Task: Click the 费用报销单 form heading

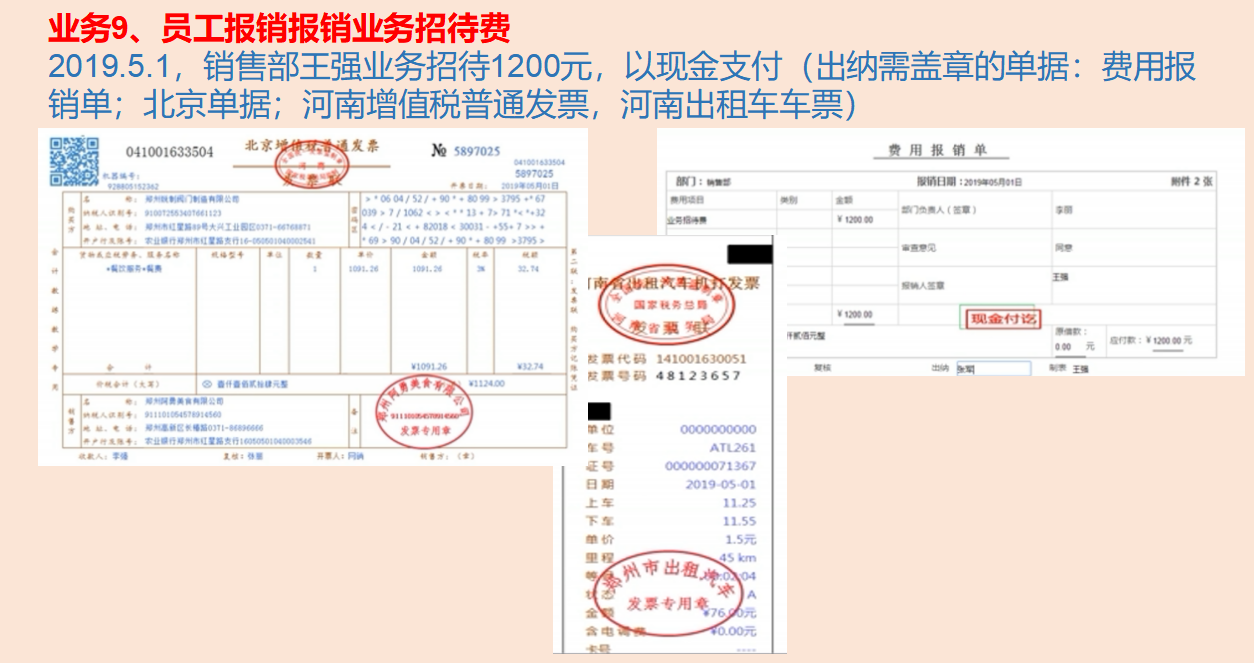Action: (936, 151)
